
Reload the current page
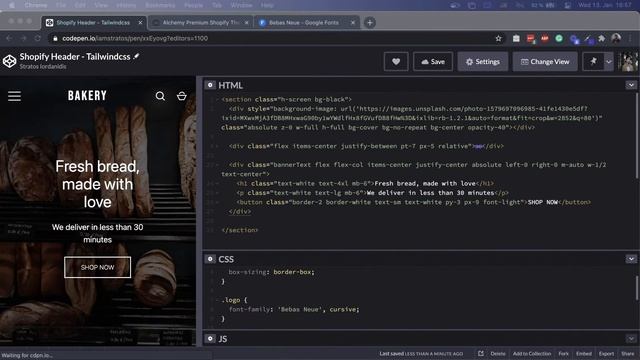coord(38,38)
